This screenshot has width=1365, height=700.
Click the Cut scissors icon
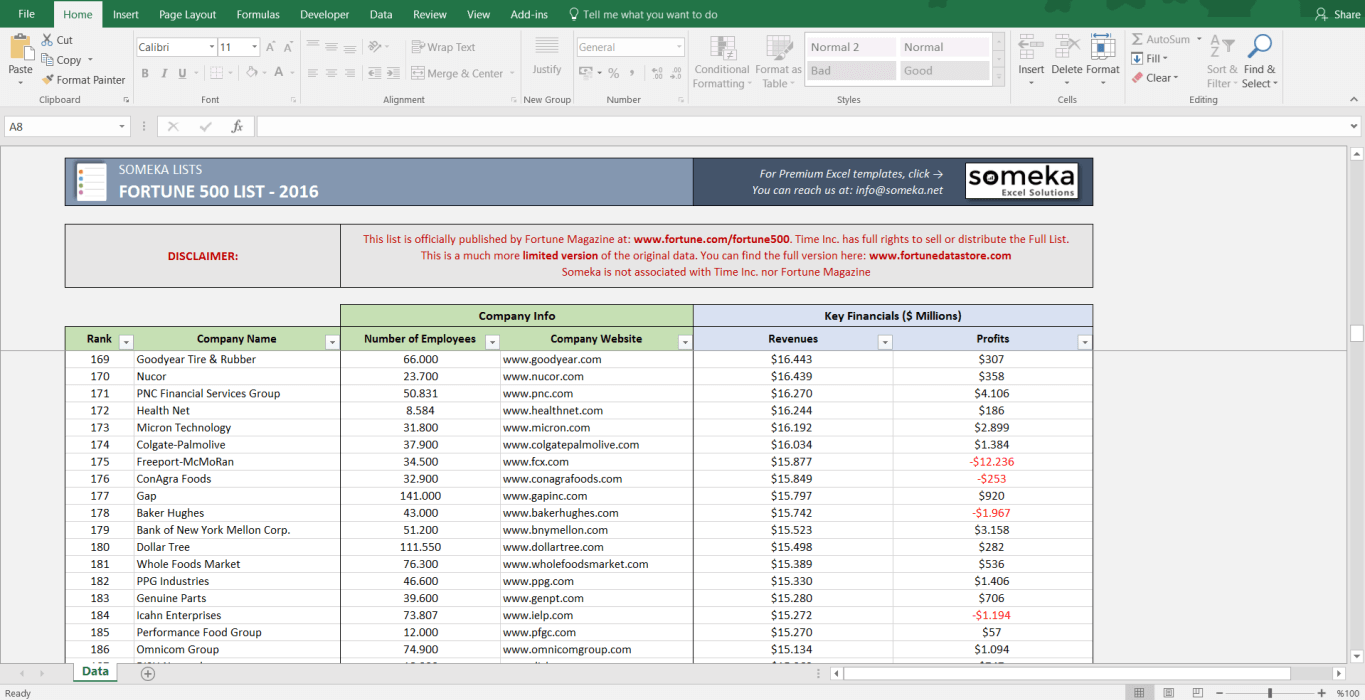[x=48, y=40]
